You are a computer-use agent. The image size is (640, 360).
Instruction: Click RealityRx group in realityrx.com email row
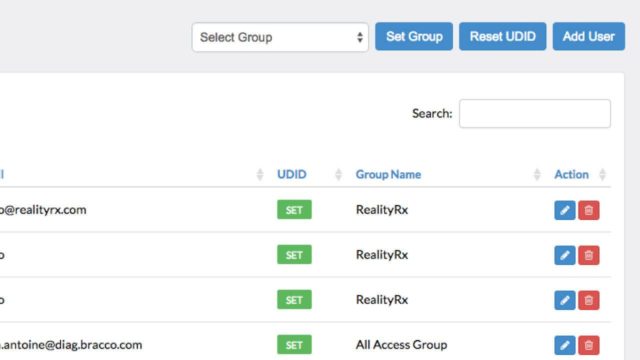click(382, 210)
